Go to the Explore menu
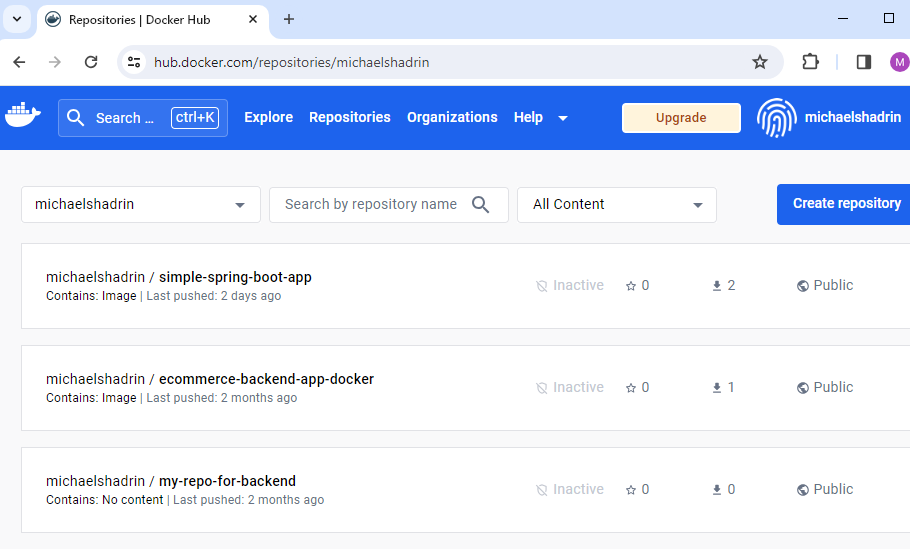 tap(269, 117)
